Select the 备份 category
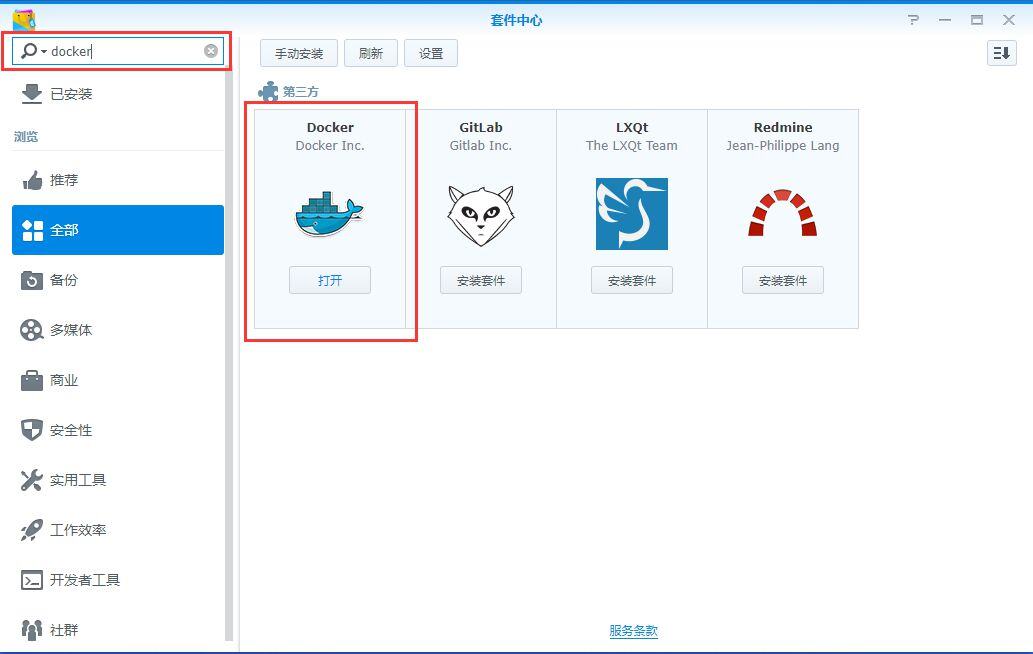The width and height of the screenshot is (1033, 654). (x=118, y=280)
